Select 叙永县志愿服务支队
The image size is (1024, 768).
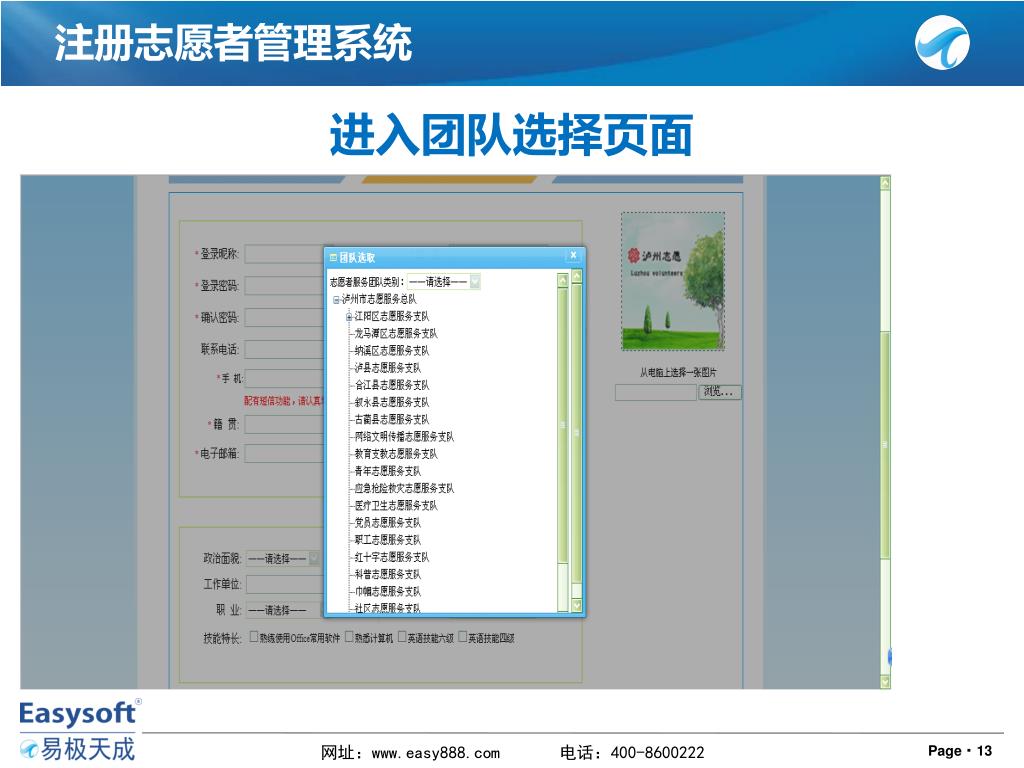click(391, 402)
